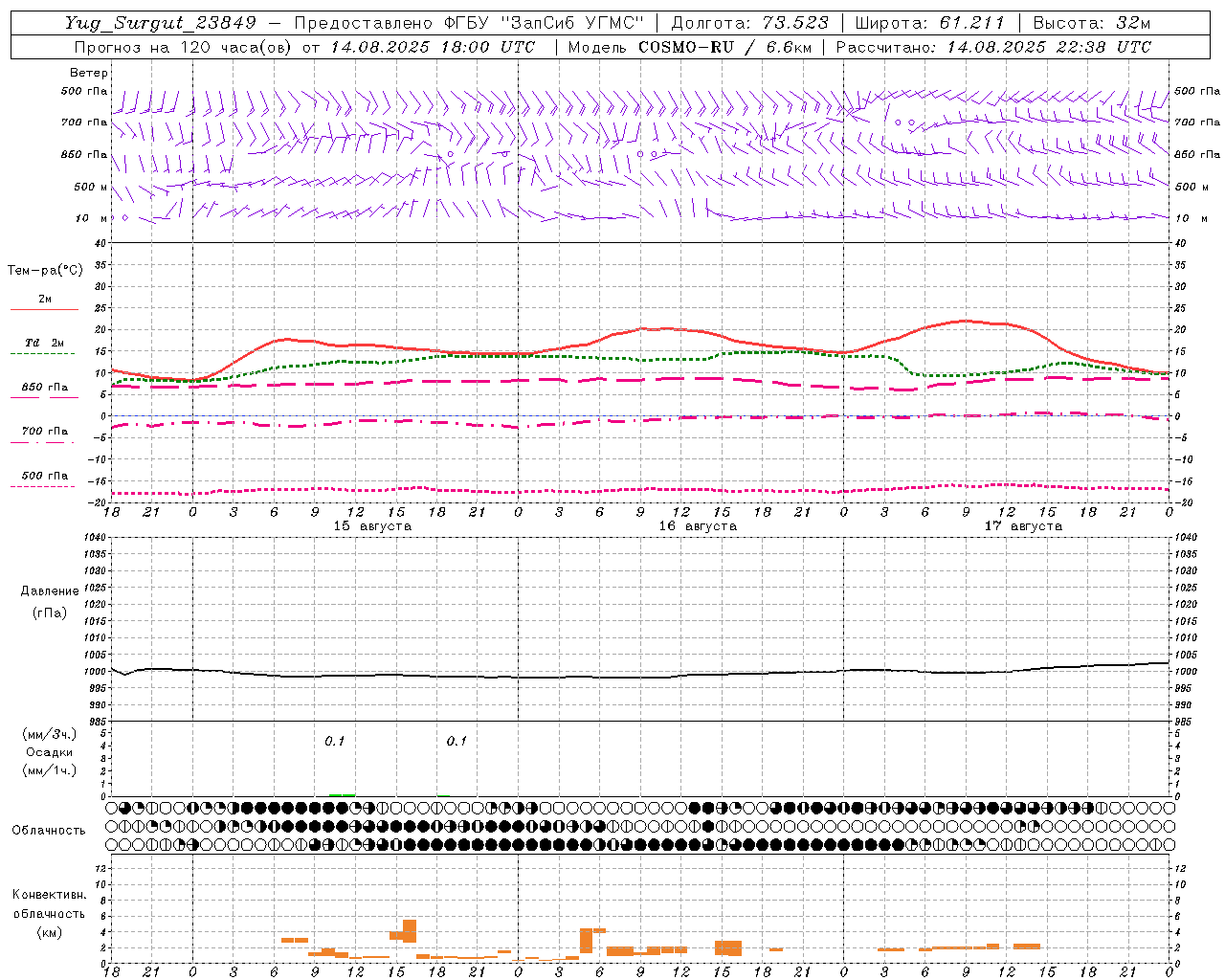Click the first 0.1 precipitation value on 15 августа
This screenshot has height=980, width=1225.
[x=334, y=741]
